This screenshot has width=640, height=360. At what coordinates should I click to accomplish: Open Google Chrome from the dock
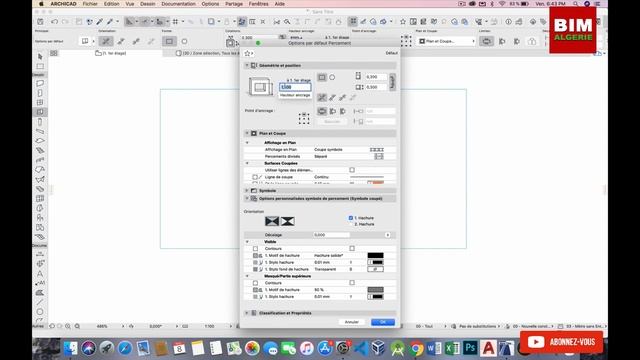click(416, 348)
